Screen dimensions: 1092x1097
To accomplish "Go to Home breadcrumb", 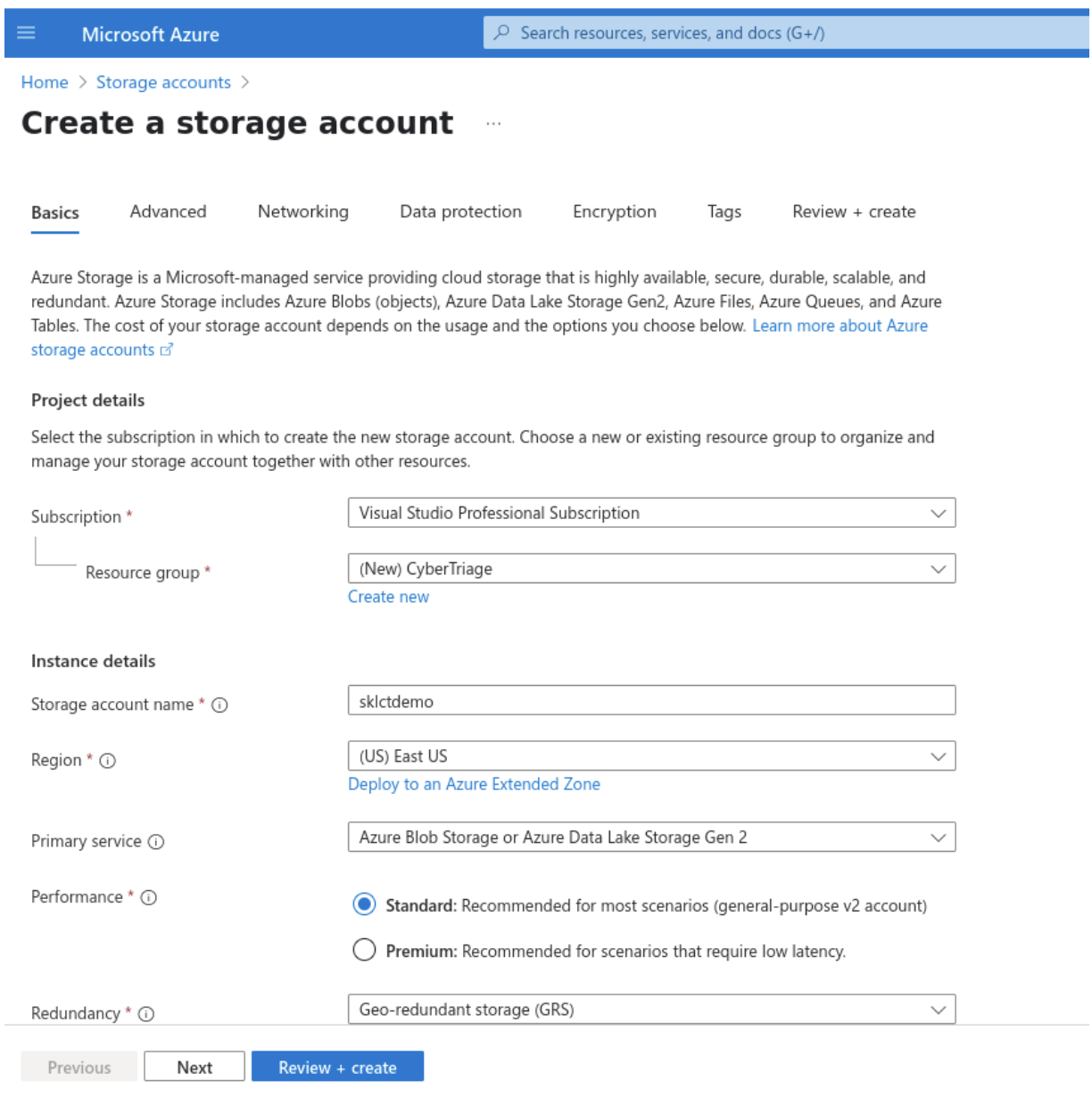I will [x=45, y=82].
